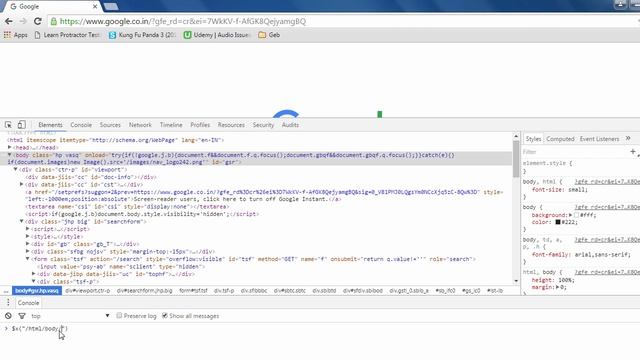Close the Google browser tab
Viewport: 640px width, 360px height.
pyautogui.click(x=95, y=7)
